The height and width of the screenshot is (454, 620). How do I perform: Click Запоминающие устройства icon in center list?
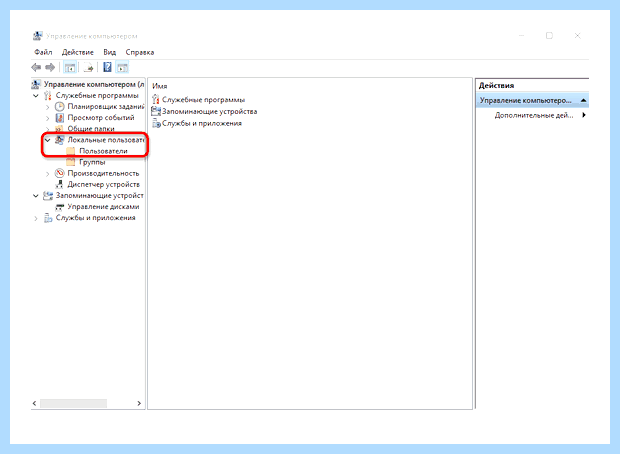point(156,112)
